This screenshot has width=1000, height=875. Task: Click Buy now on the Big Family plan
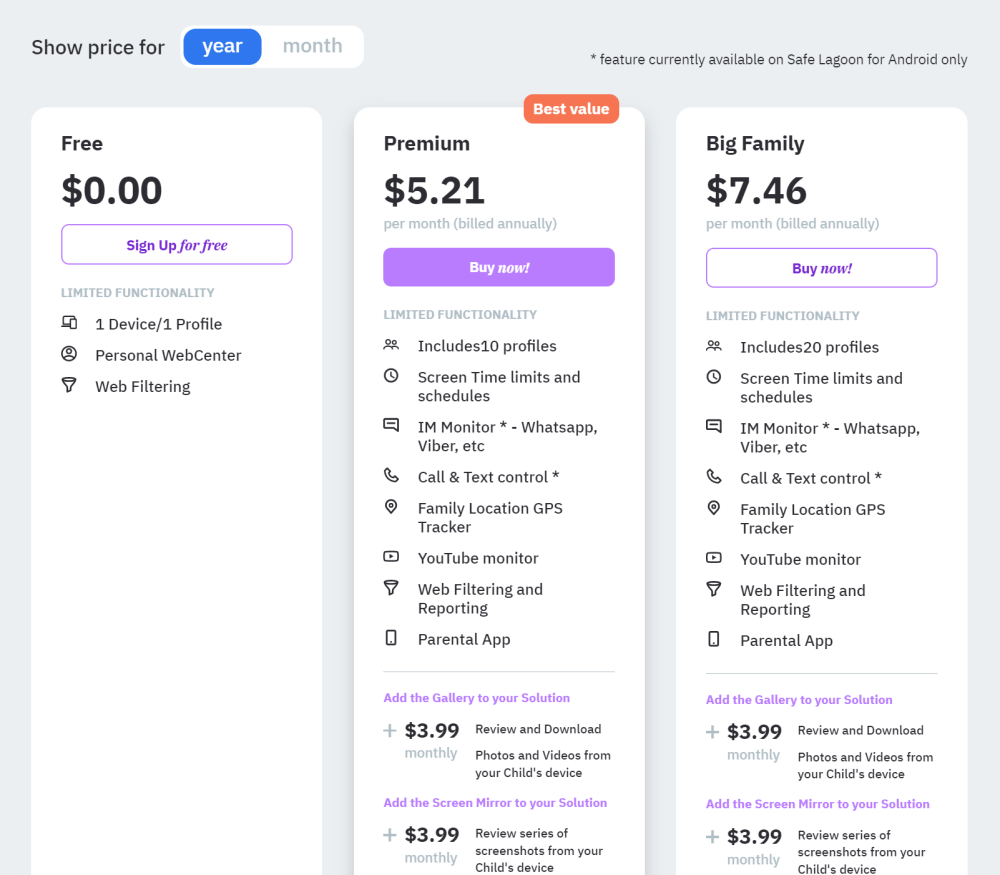click(x=821, y=267)
